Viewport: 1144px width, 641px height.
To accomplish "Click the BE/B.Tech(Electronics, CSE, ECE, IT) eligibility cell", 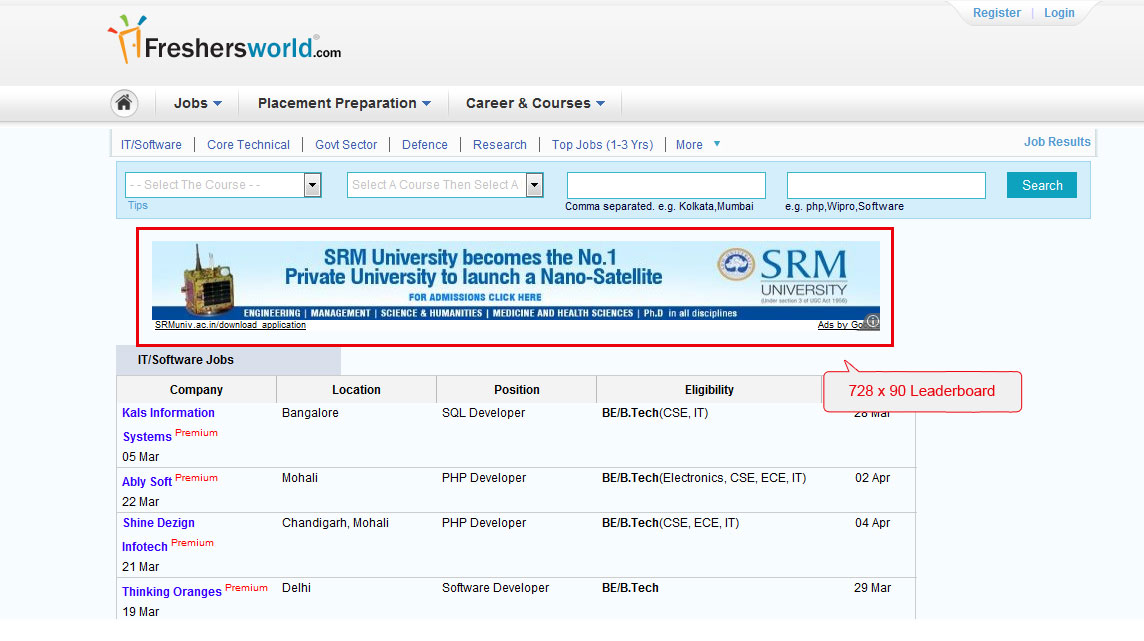I will pyautogui.click(x=704, y=478).
